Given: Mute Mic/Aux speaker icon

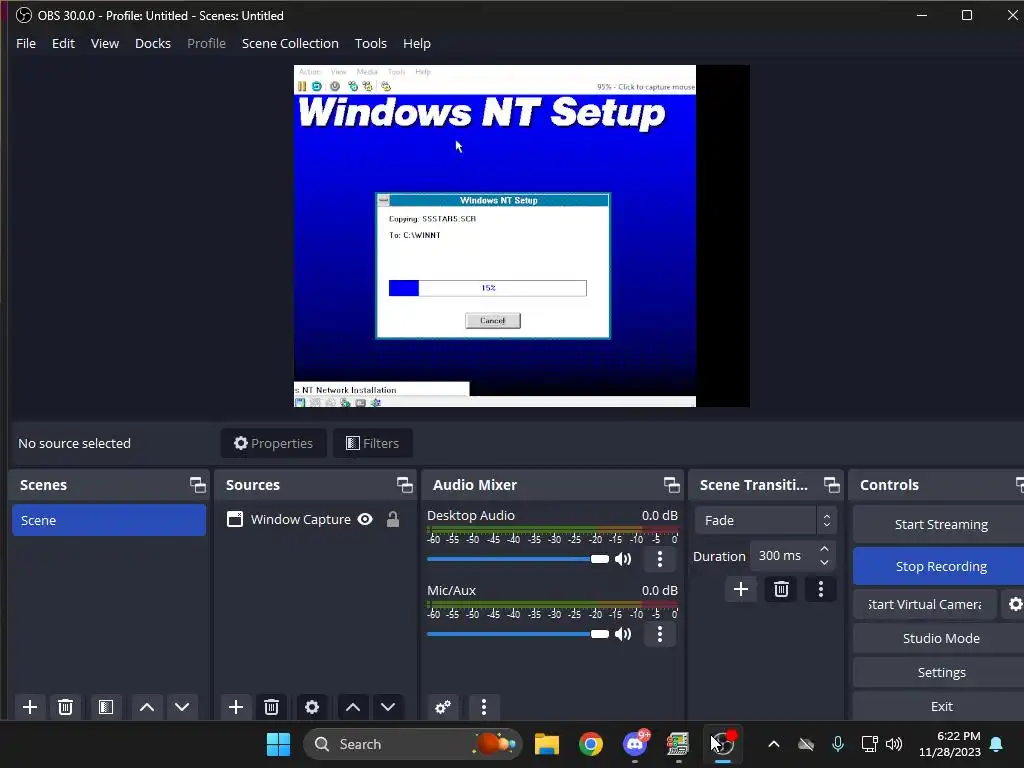Looking at the screenshot, I should pos(623,634).
